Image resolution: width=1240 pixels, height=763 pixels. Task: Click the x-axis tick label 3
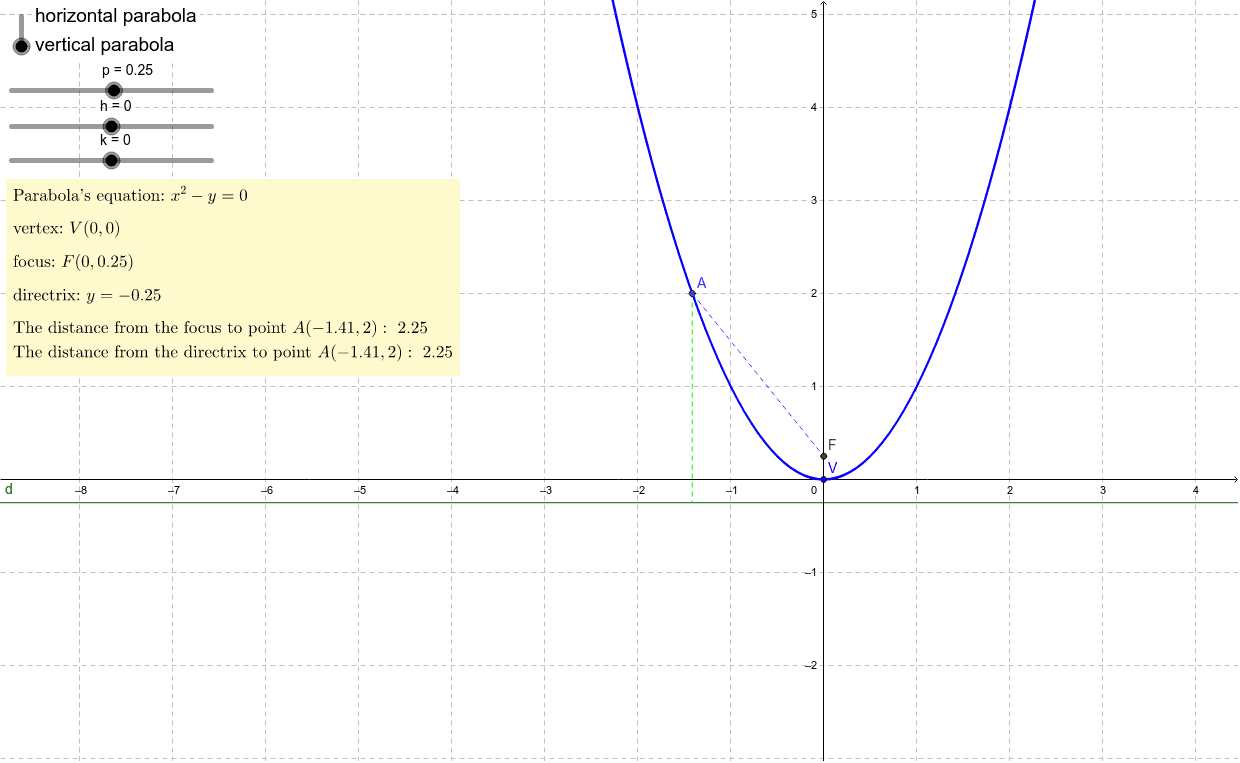pos(1103,491)
